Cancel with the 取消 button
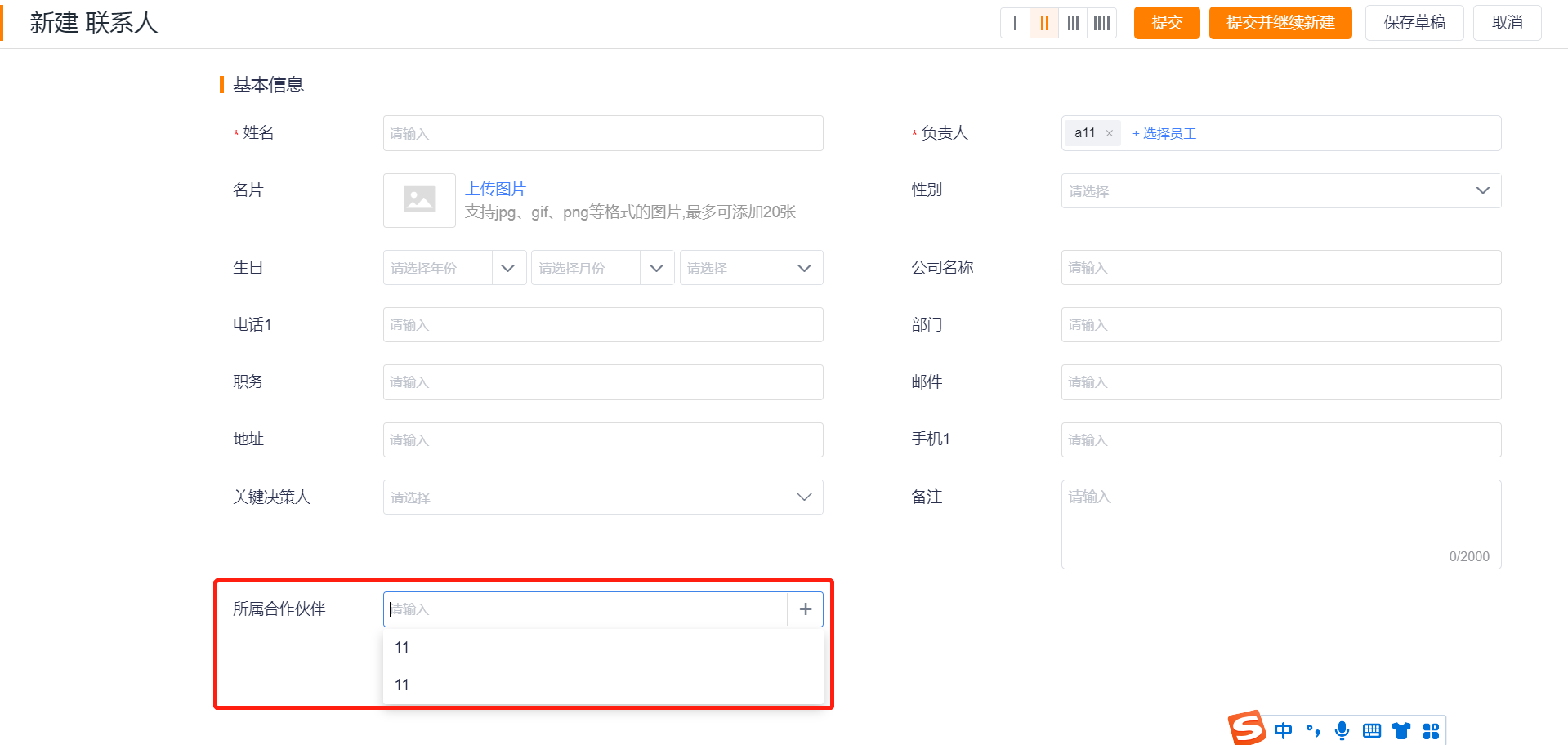This screenshot has width=1568, height=745. tap(1508, 23)
